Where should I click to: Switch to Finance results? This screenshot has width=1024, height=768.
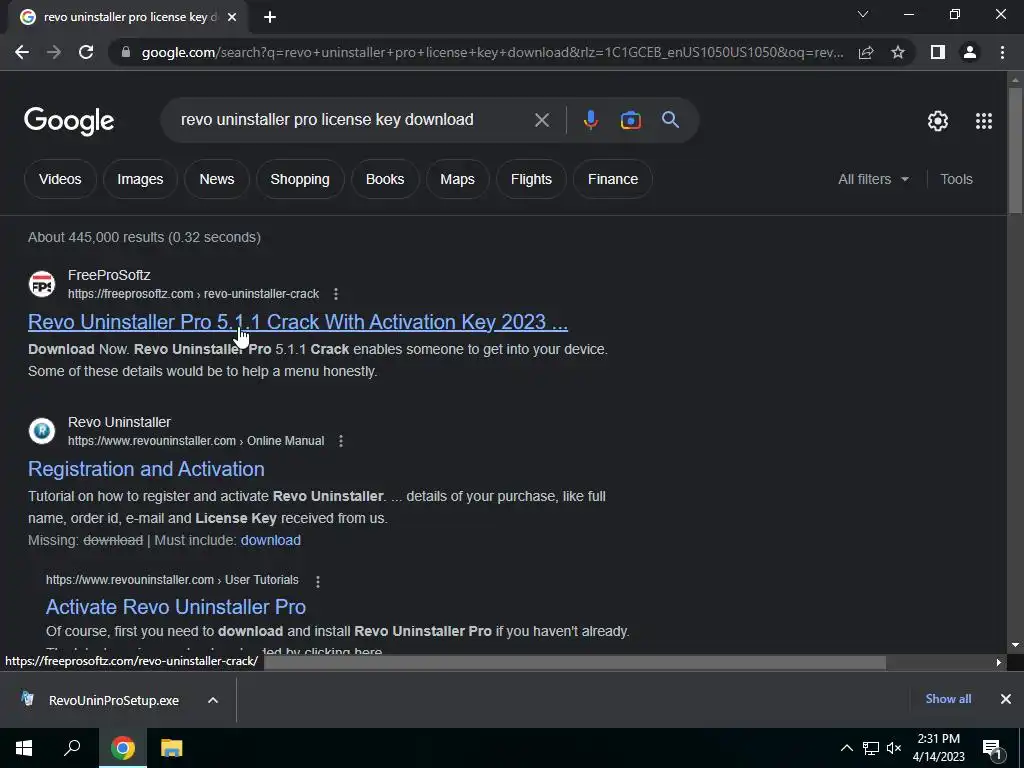click(x=613, y=179)
